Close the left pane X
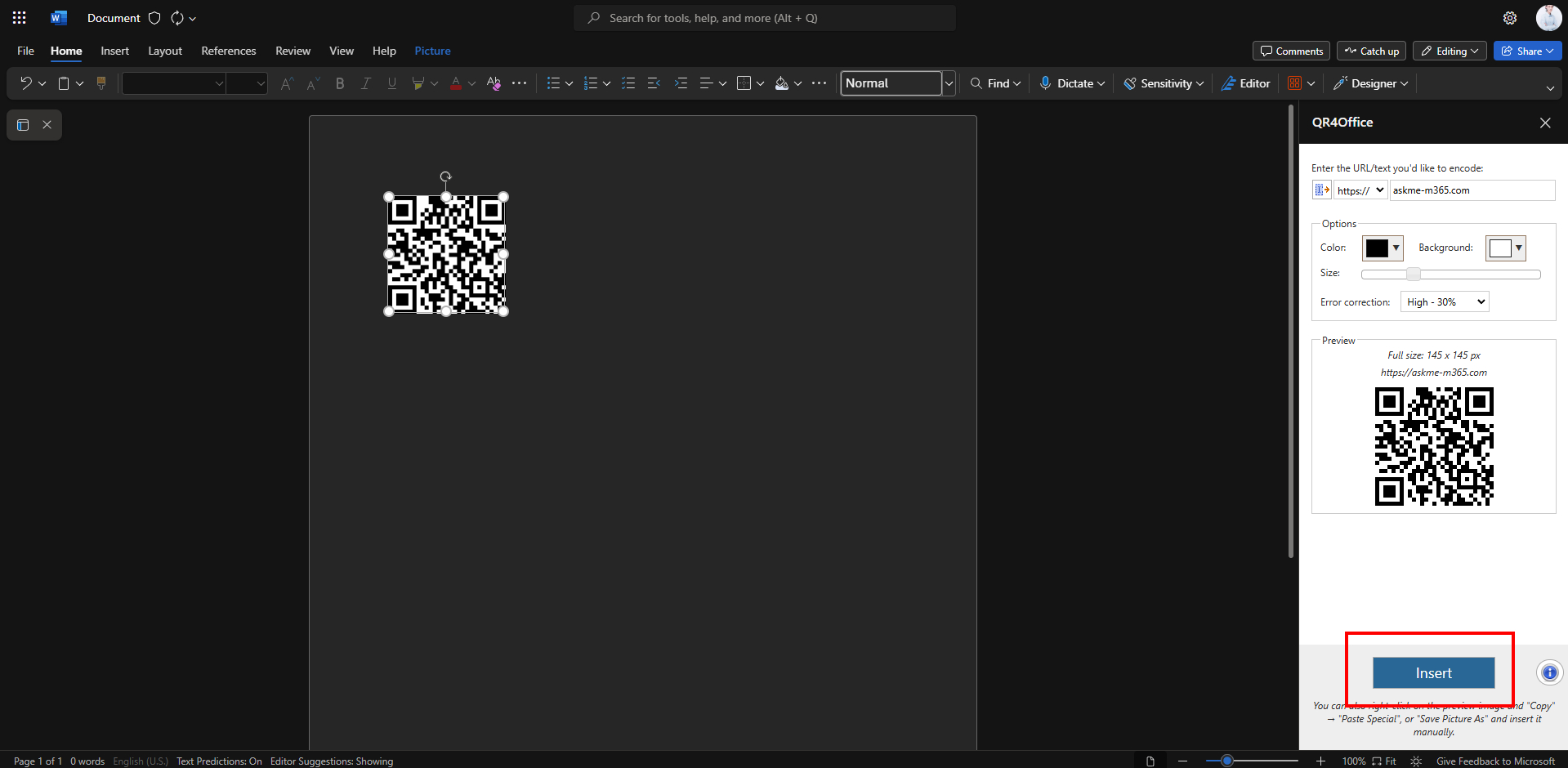The image size is (1568, 768). 47,125
